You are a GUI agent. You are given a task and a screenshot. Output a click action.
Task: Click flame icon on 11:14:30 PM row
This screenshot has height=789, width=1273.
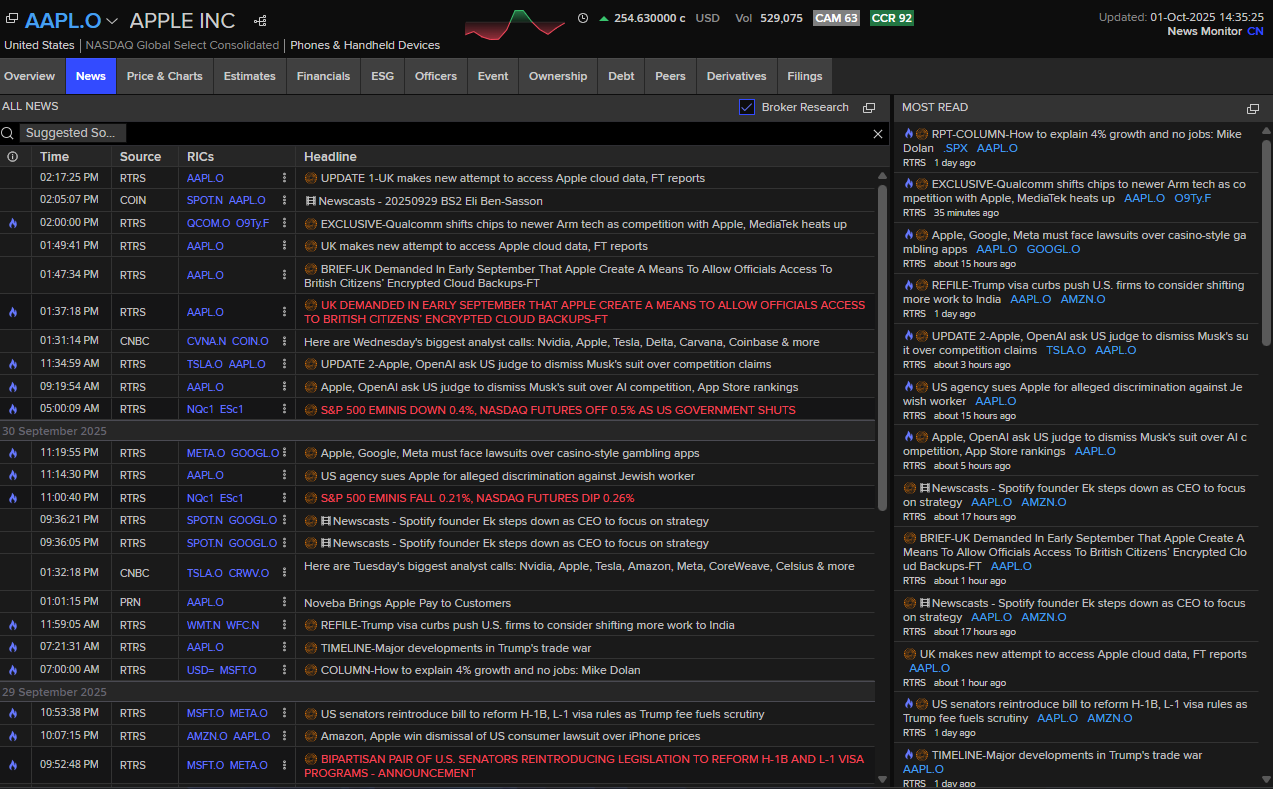[x=13, y=476]
